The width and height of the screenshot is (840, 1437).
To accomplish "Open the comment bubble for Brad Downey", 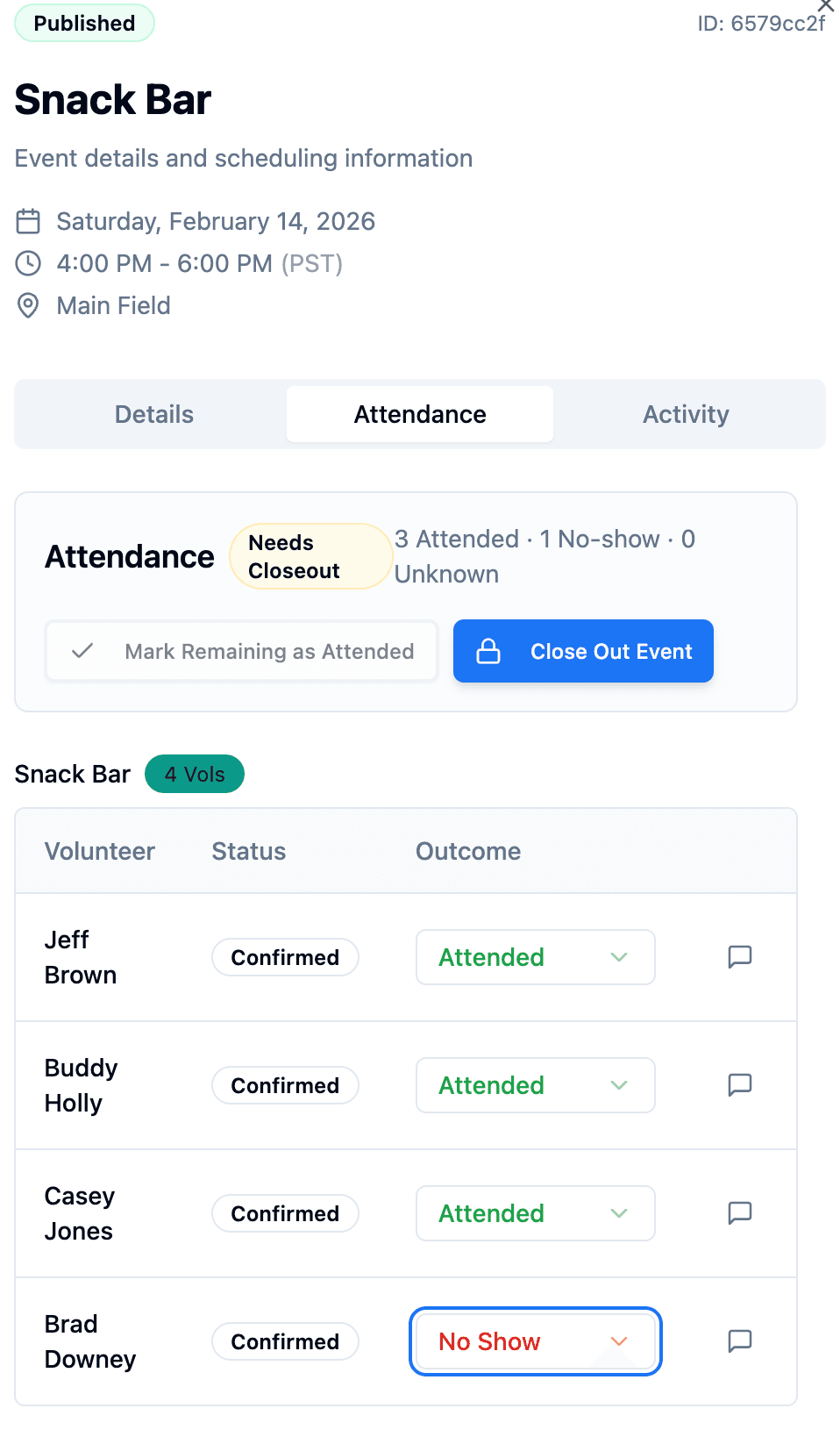I will 739,1341.
